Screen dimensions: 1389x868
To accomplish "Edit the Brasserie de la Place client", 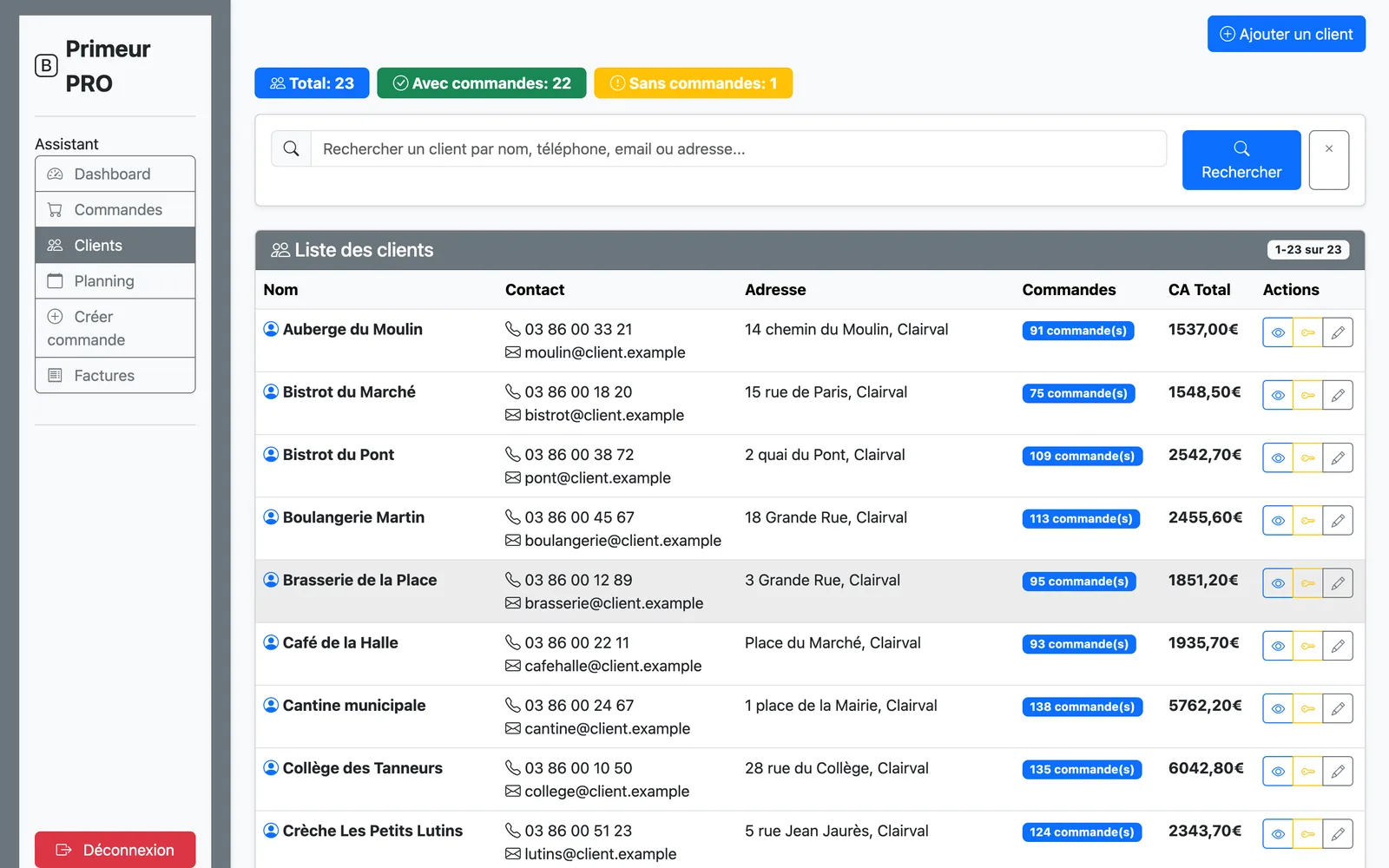I will coord(1338,583).
